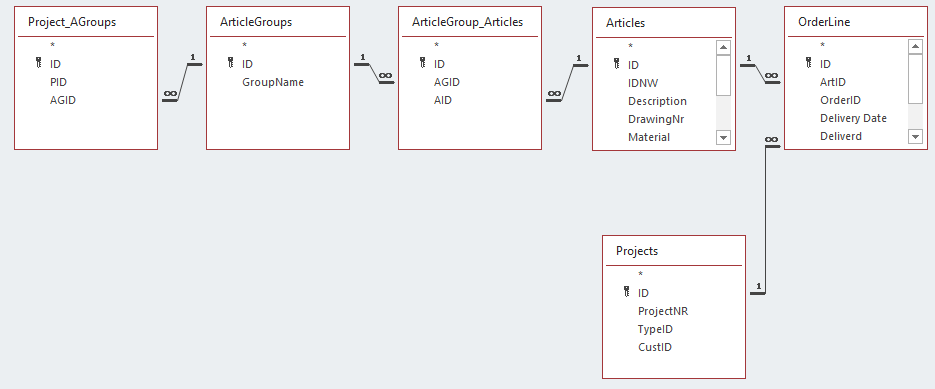Select the DrawingNr field in Articles
This screenshot has height=389, width=935.
coord(656,119)
